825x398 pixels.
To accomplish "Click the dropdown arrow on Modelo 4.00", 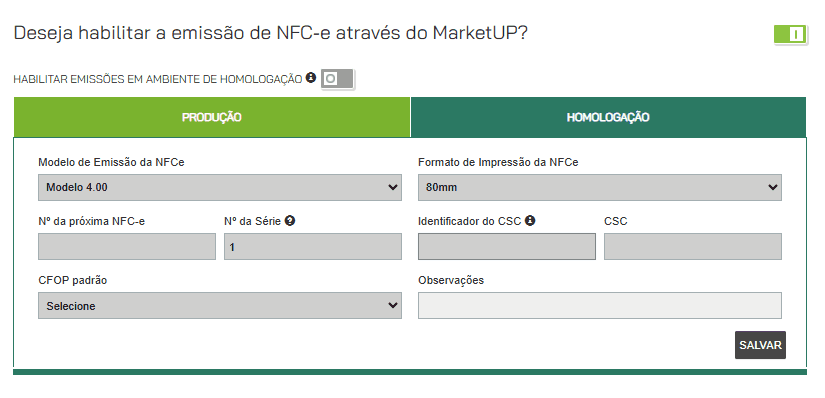I will (393, 187).
